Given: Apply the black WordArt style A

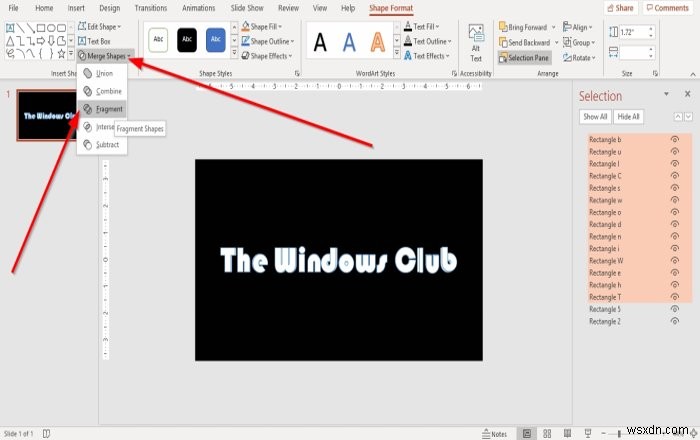Looking at the screenshot, I should pos(320,43).
